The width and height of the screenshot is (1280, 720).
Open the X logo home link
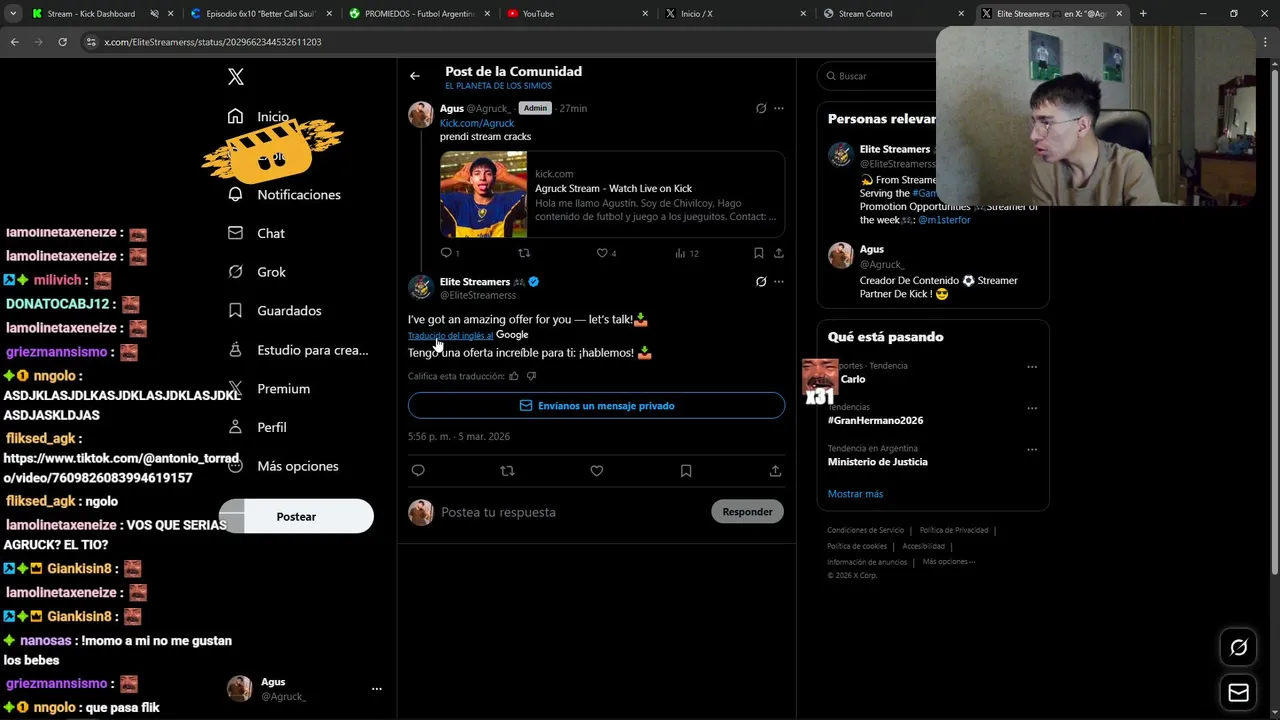236,77
